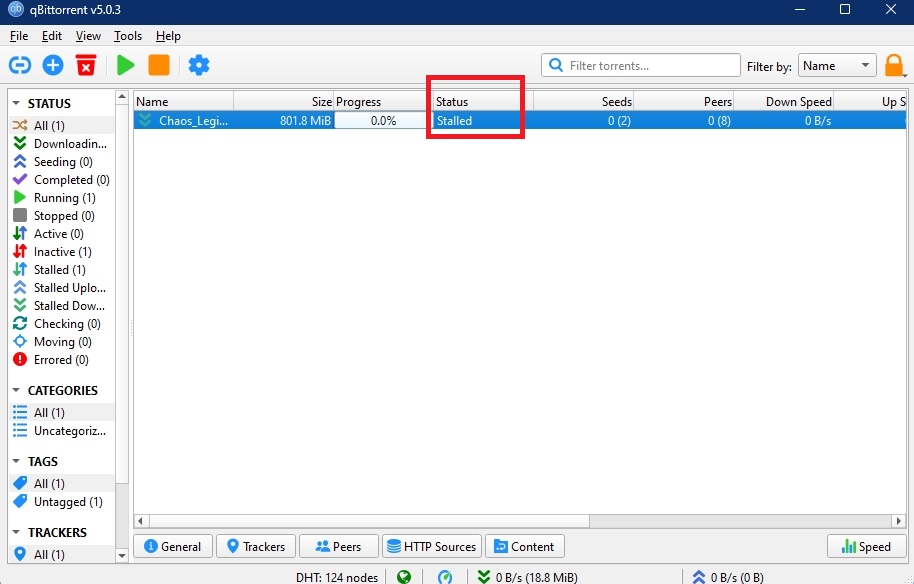The image size is (914, 584).
Task: Select All (1) under TRACKERS
Action: coord(61,554)
